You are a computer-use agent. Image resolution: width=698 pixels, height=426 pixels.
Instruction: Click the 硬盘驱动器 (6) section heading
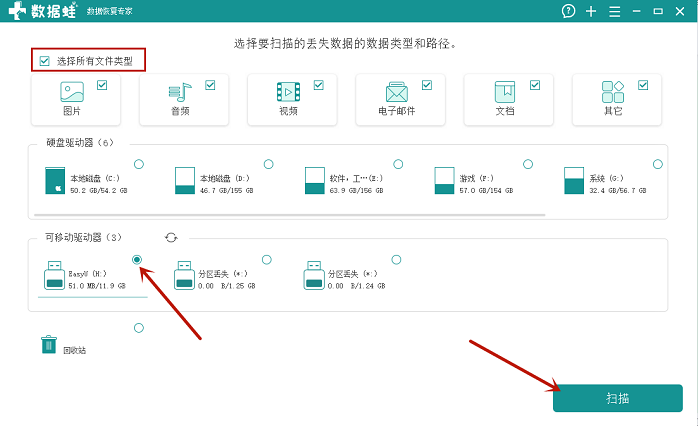(80, 143)
